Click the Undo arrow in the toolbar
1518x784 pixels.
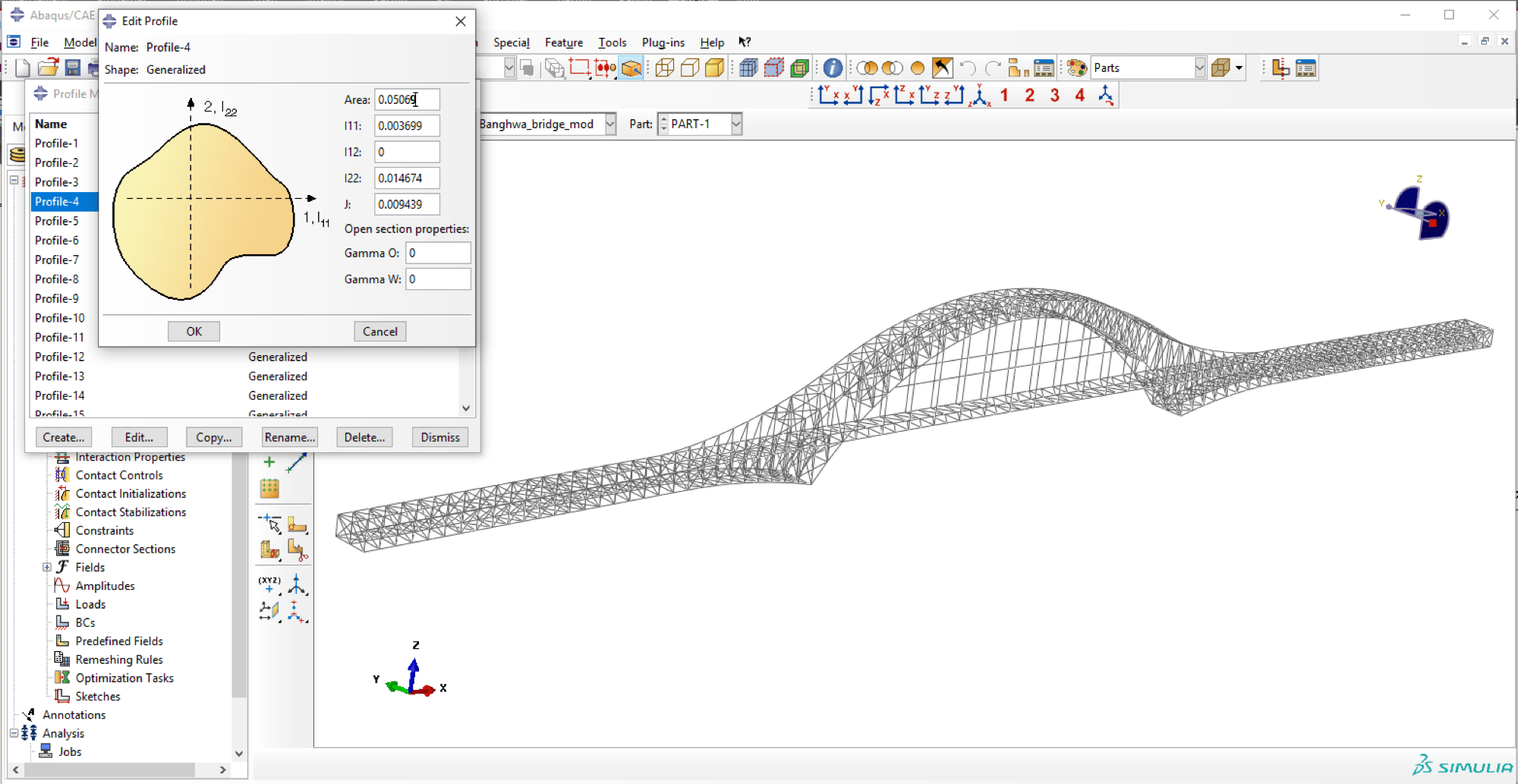click(968, 68)
